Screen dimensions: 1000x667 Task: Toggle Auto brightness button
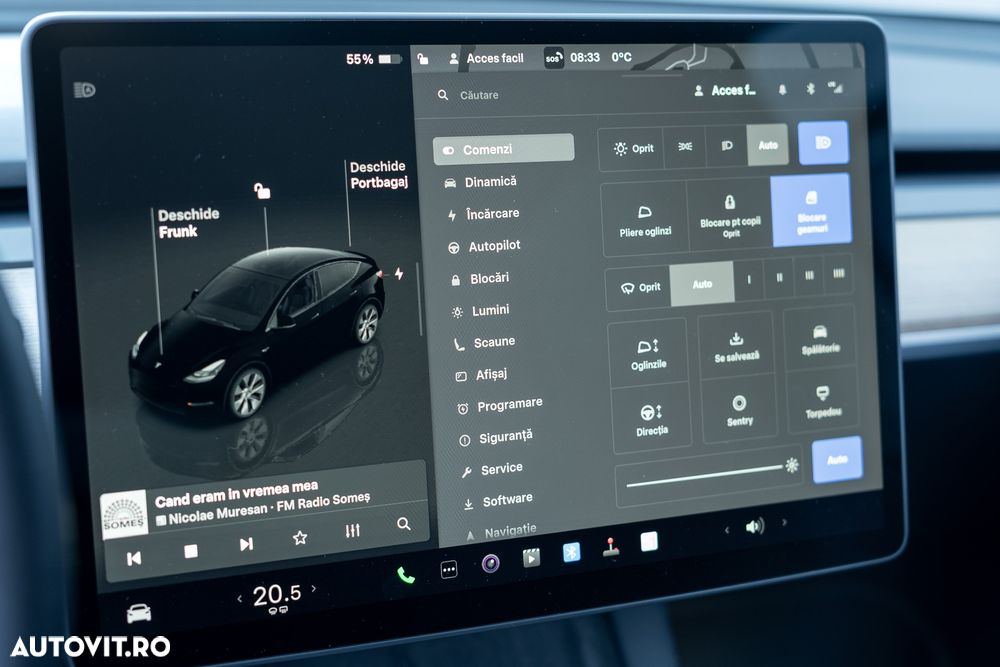tap(837, 459)
